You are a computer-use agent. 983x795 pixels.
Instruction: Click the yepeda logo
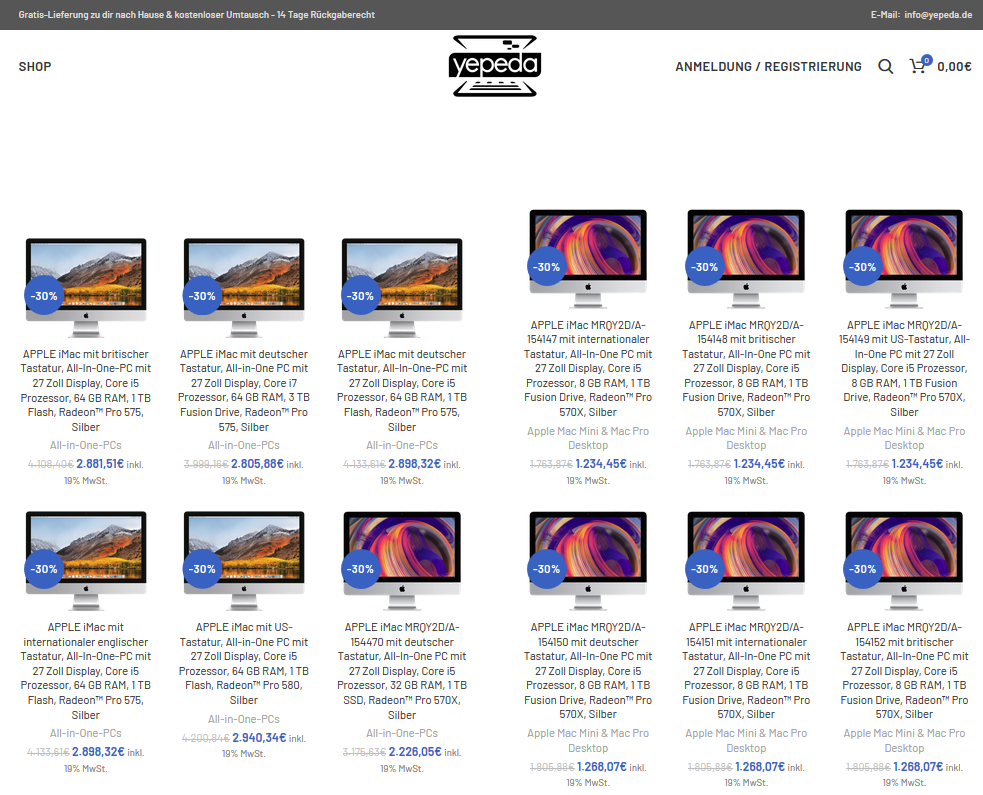coord(495,66)
